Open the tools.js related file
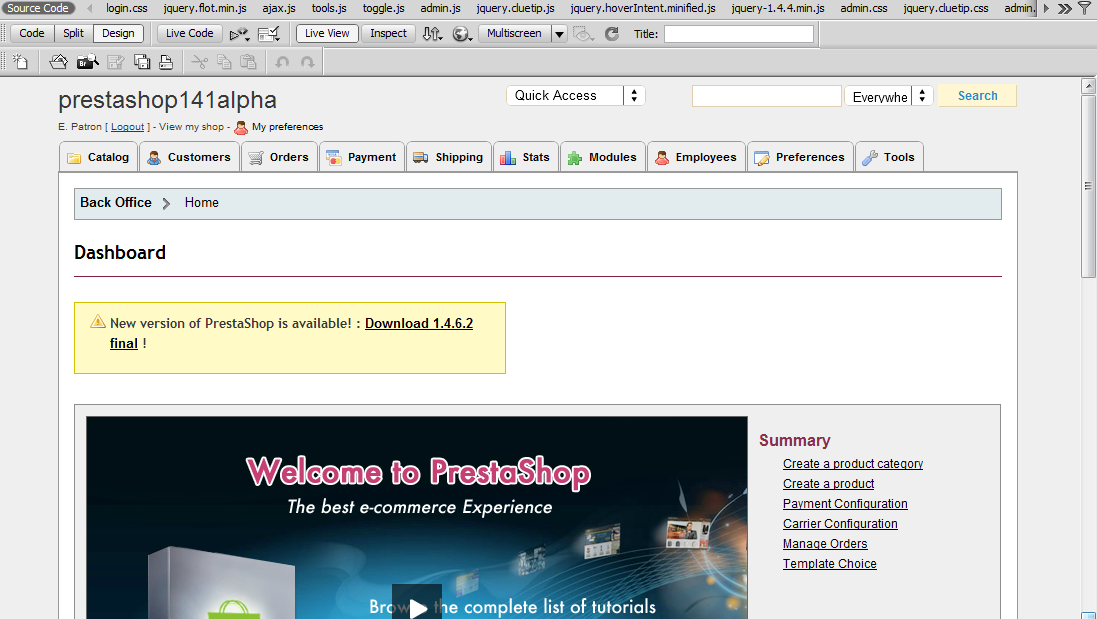The image size is (1097, 619). 329,8
